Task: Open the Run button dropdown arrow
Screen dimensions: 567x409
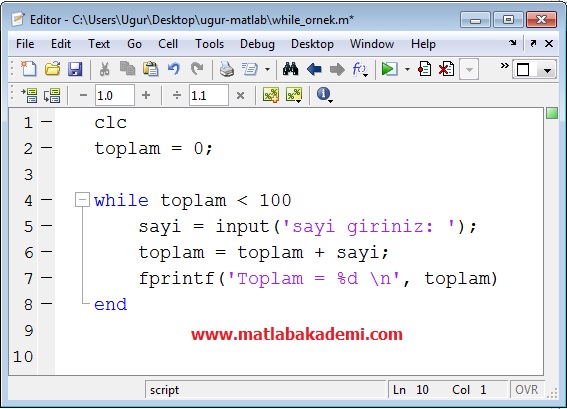Action: [x=407, y=69]
